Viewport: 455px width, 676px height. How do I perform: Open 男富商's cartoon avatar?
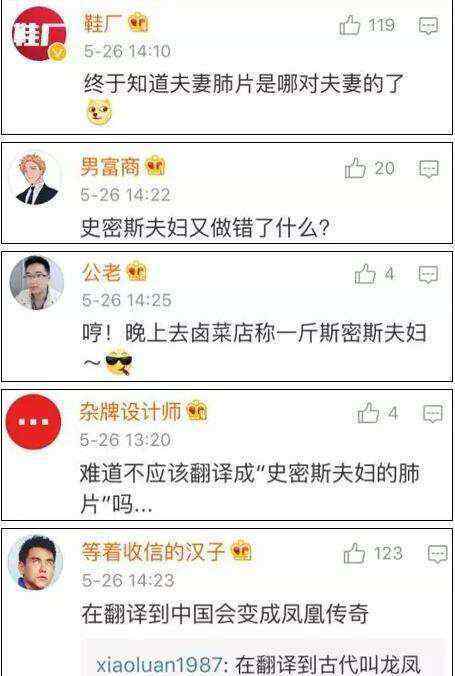coord(35,178)
